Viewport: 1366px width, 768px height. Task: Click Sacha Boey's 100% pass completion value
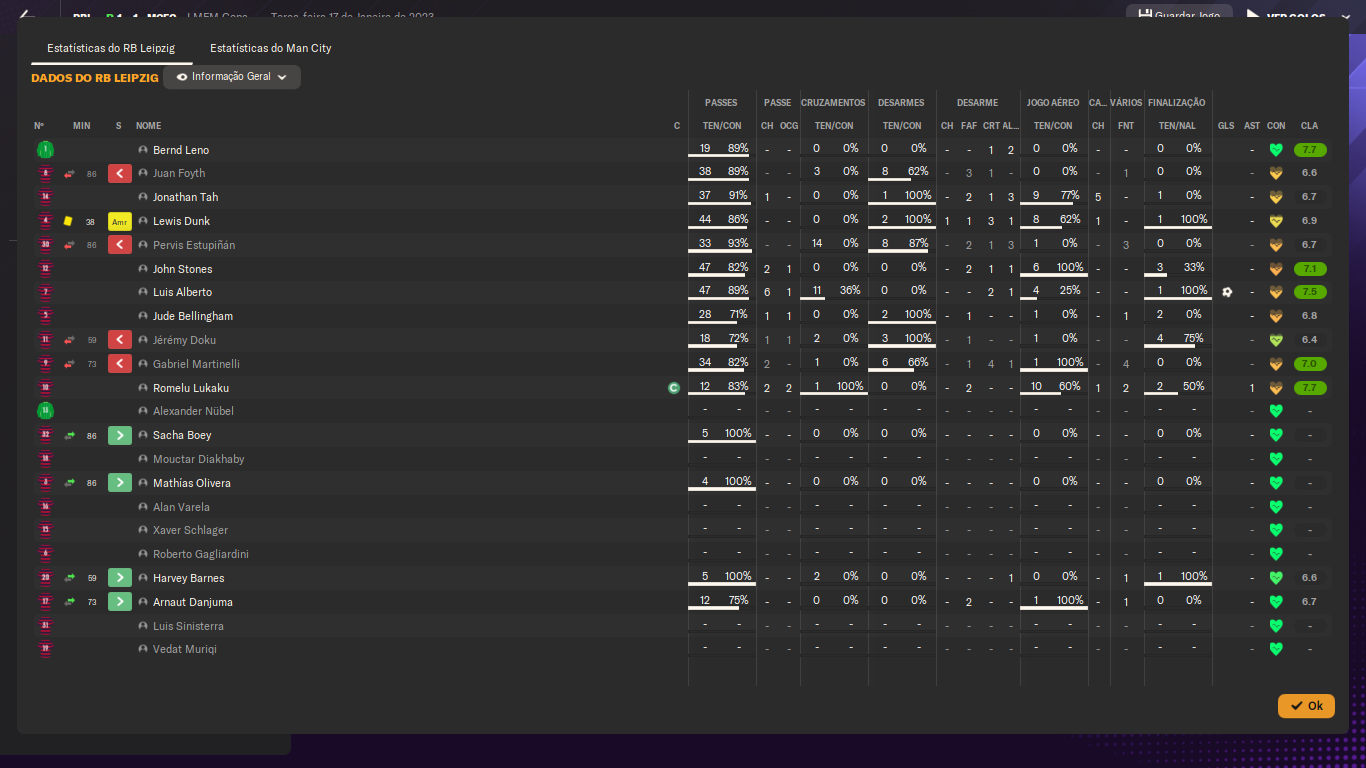pyautogui.click(x=738, y=433)
